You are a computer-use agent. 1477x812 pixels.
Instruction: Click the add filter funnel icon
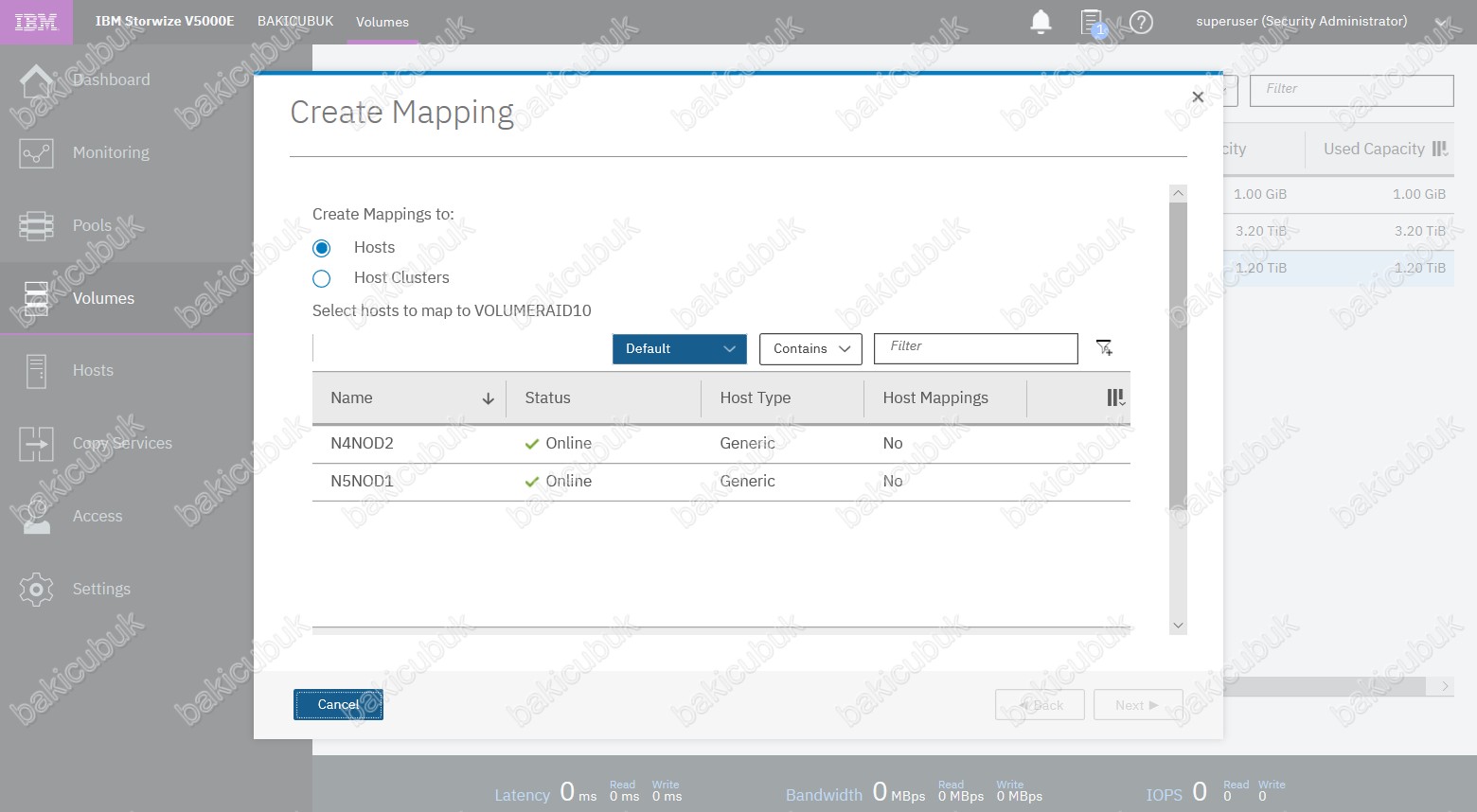[x=1104, y=348]
